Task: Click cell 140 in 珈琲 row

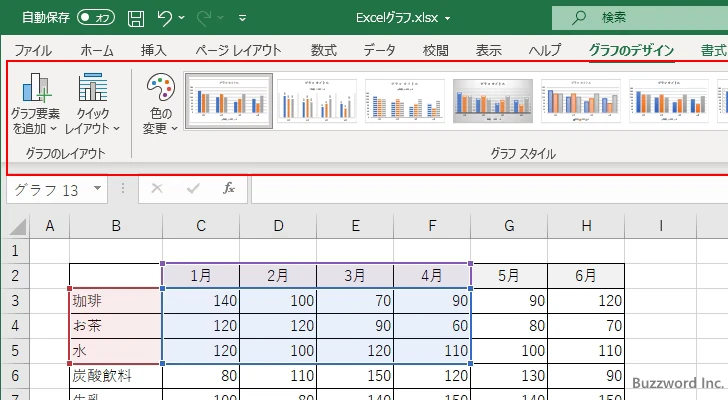Action: 201,301
